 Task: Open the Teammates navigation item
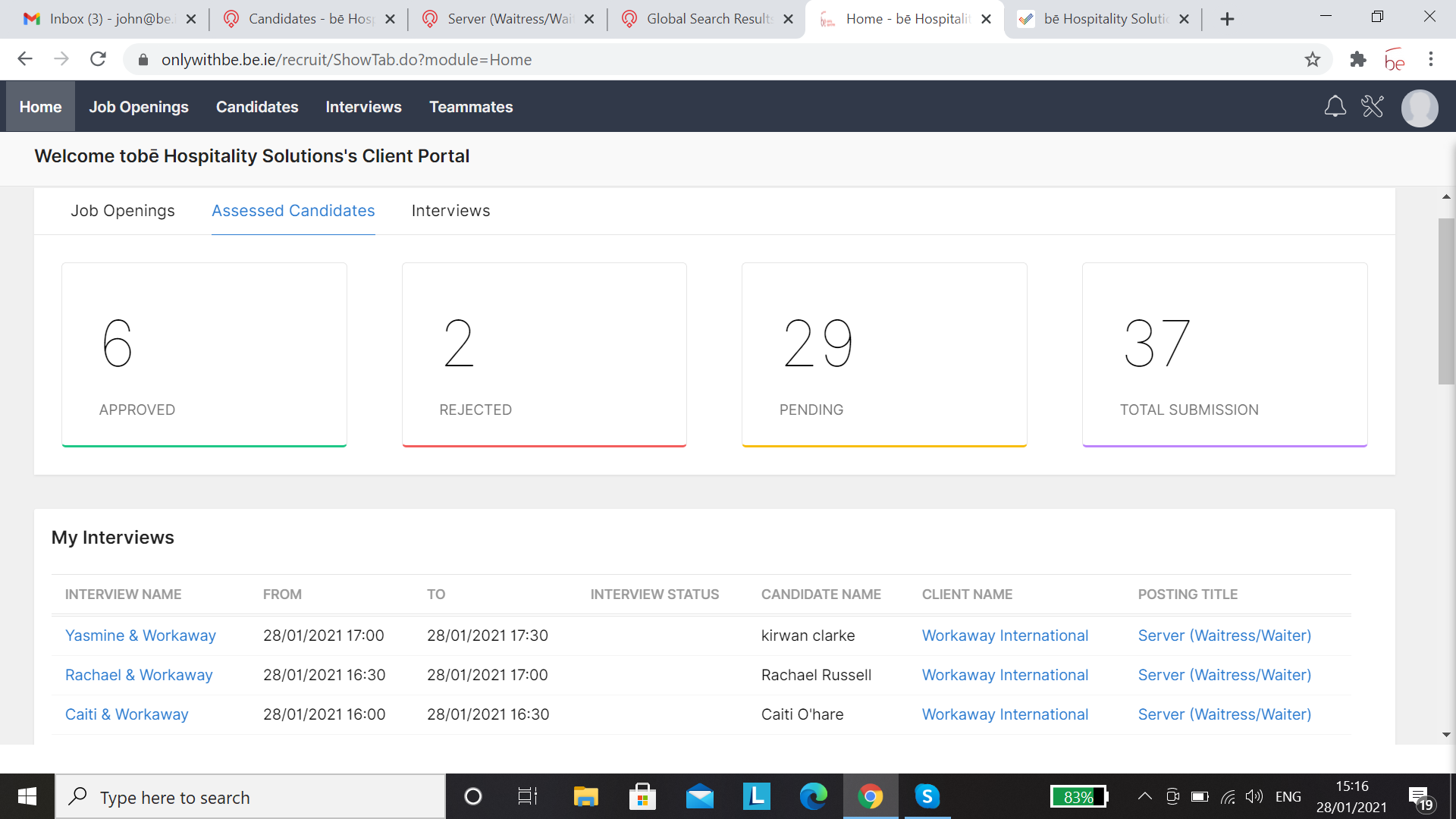click(x=471, y=107)
